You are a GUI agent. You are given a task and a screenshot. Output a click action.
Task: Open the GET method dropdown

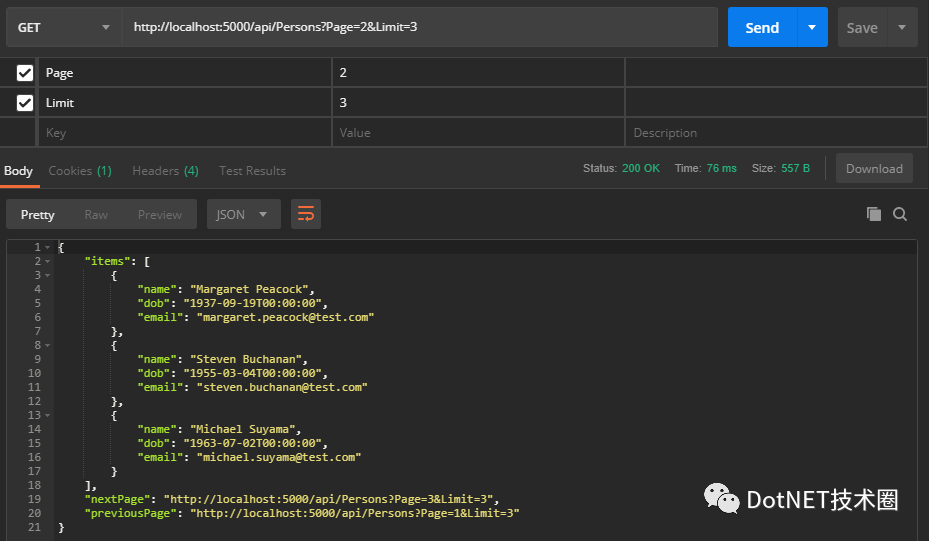[x=64, y=27]
